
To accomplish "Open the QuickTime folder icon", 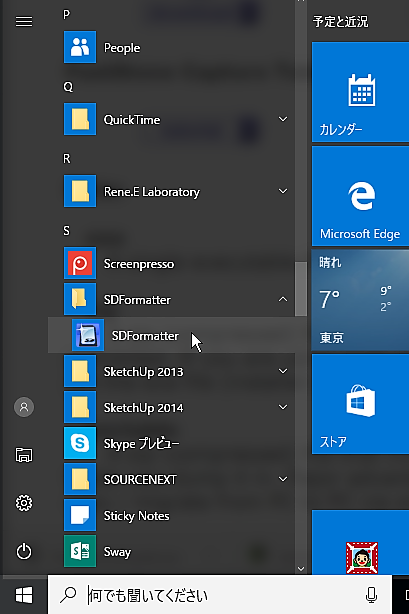I will pos(80,119).
